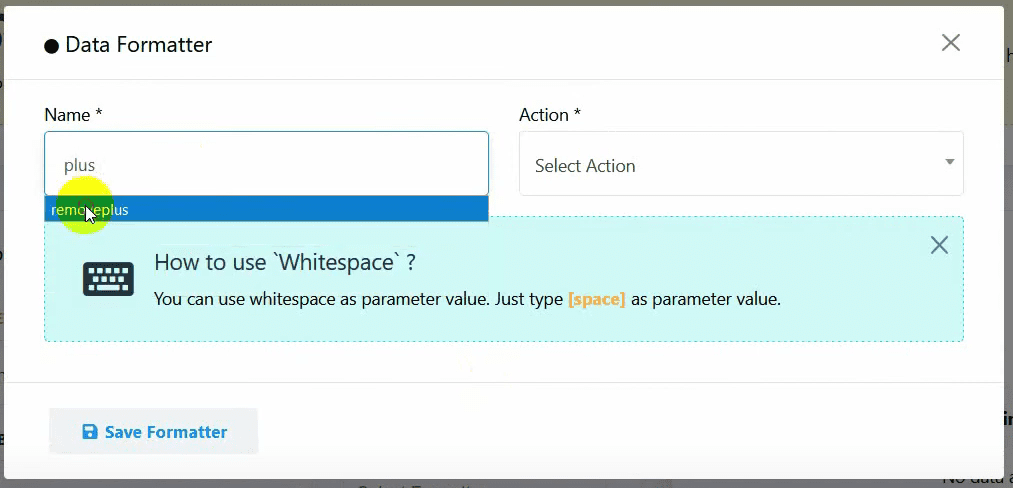The image size is (1013, 488).
Task: Dismiss the Whitespace help banner
Action: click(938, 246)
